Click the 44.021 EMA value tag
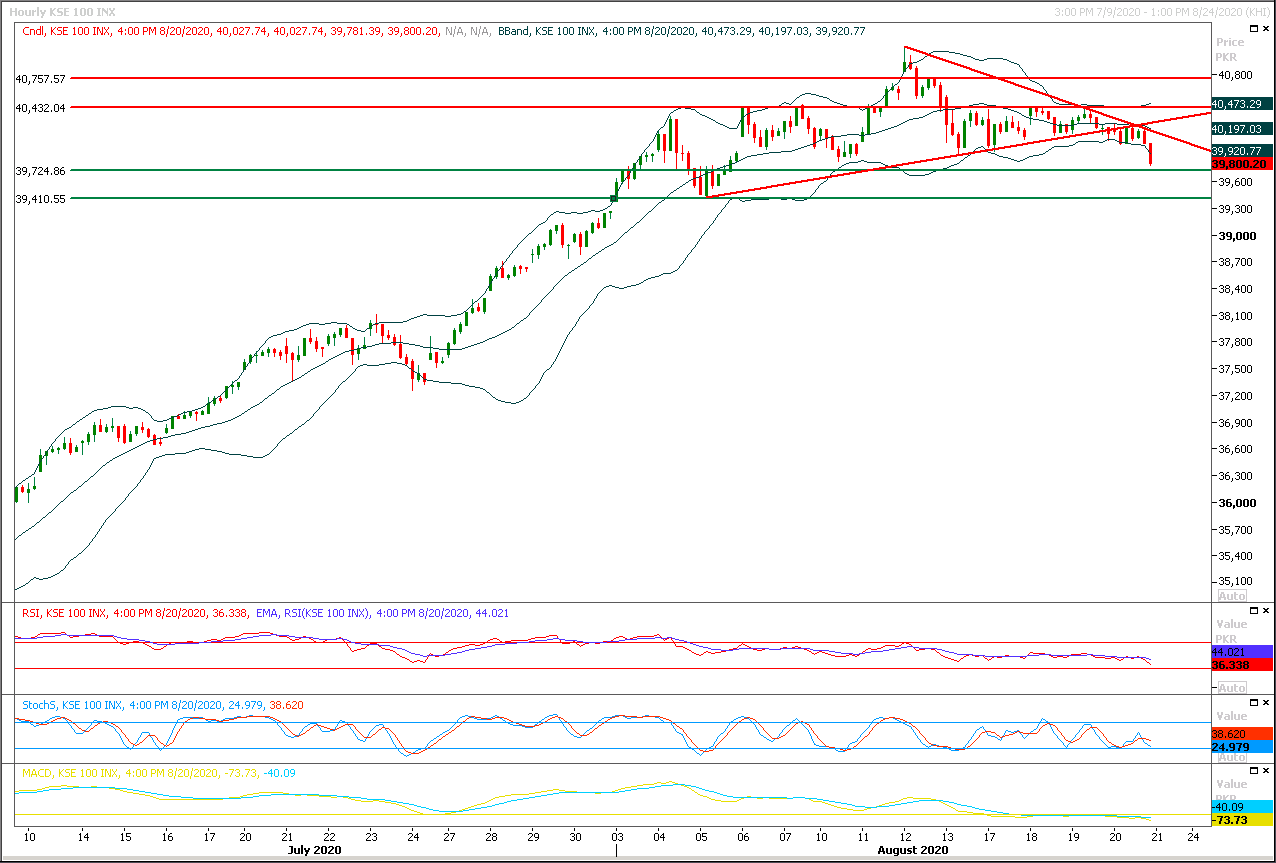The width and height of the screenshot is (1276, 863). (1241, 652)
